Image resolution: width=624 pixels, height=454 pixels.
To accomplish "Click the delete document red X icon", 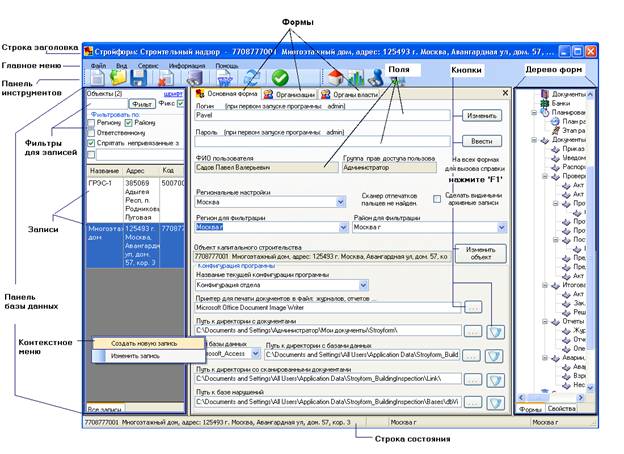I will pyautogui.click(x=166, y=78).
